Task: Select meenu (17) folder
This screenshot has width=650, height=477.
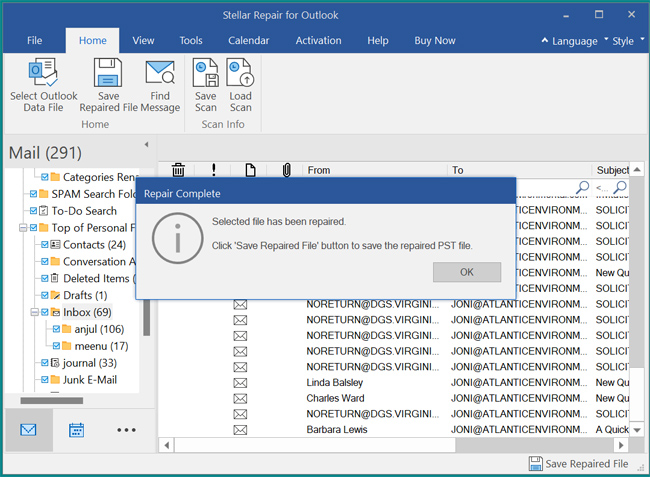Action: pyautogui.click(x=101, y=346)
